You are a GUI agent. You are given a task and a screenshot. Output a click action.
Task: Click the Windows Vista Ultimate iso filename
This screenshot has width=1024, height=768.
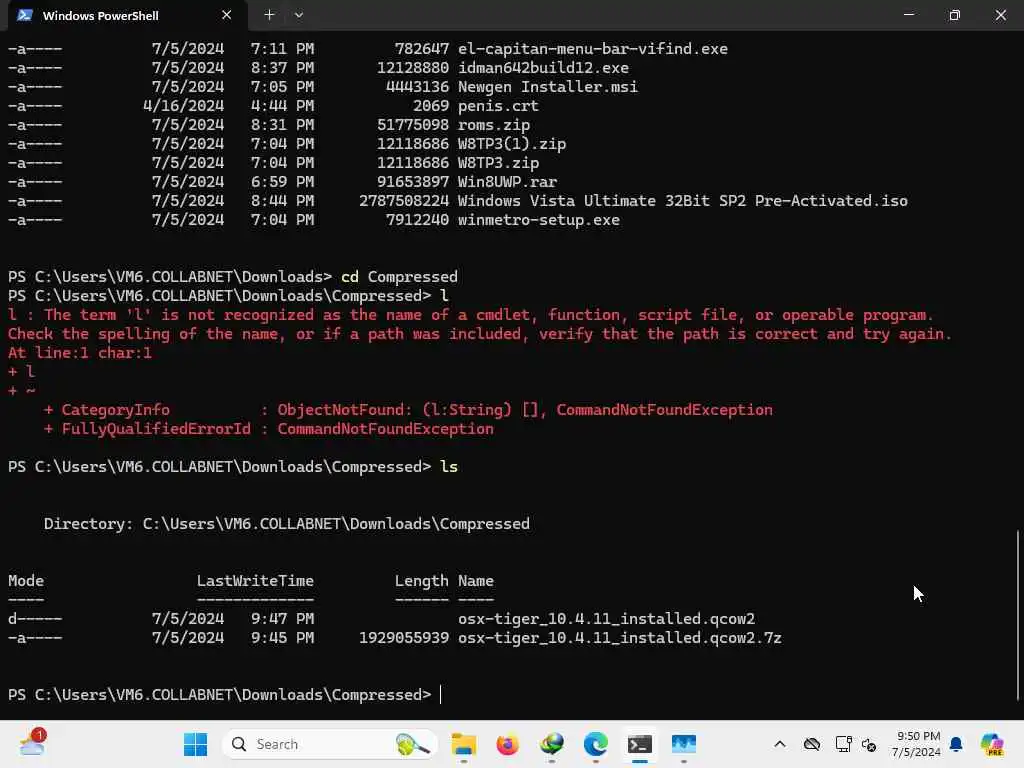coord(682,200)
